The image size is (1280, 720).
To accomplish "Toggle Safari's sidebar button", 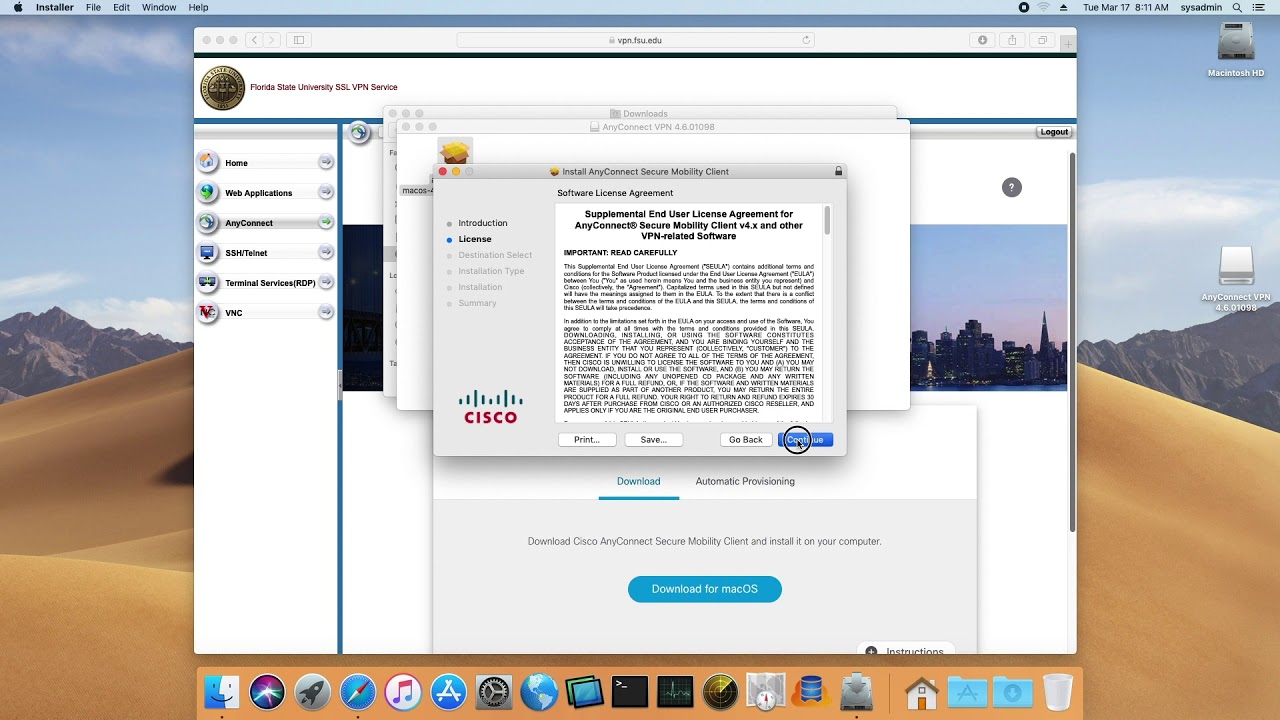I will [298, 40].
